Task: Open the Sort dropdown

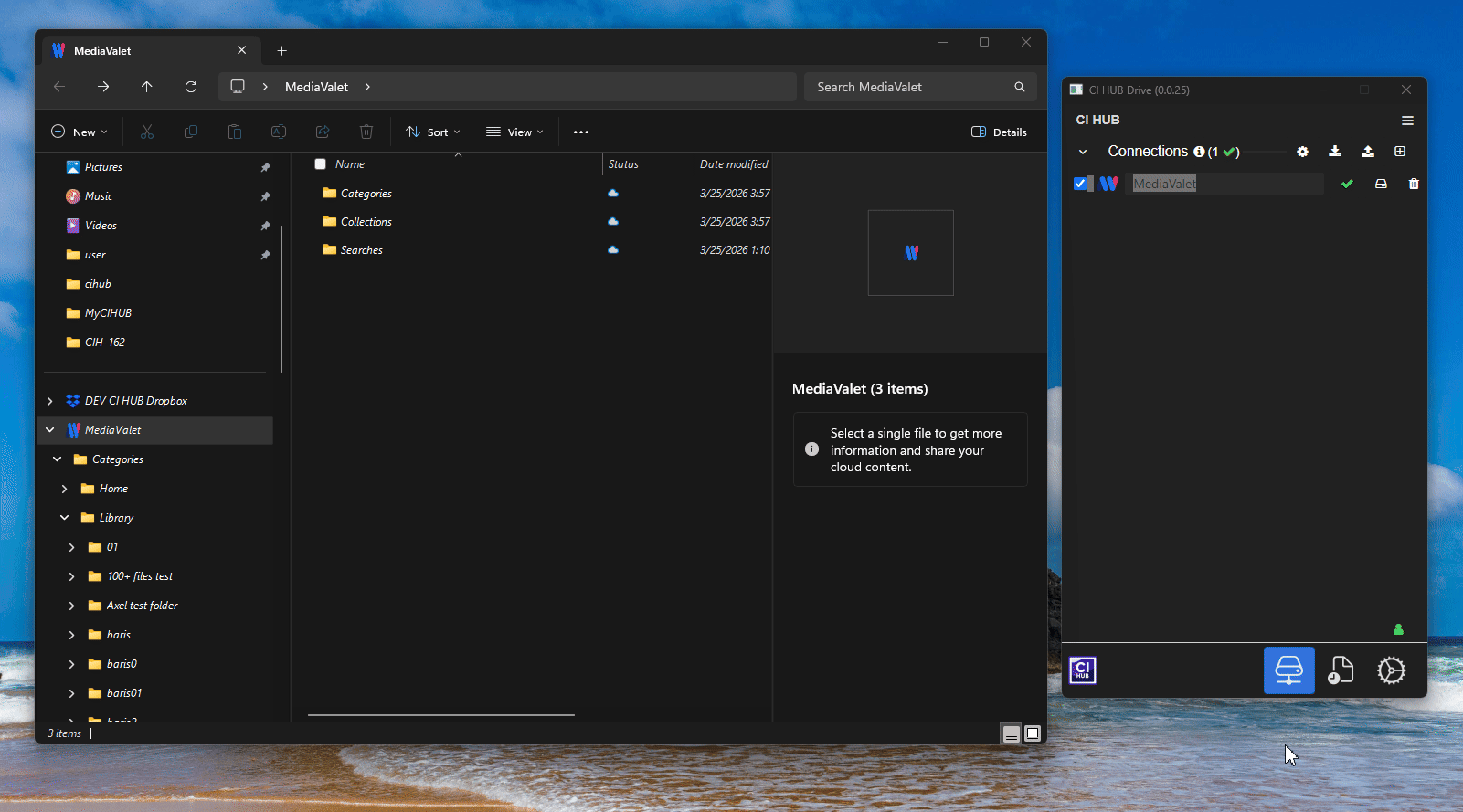Action: (x=433, y=132)
